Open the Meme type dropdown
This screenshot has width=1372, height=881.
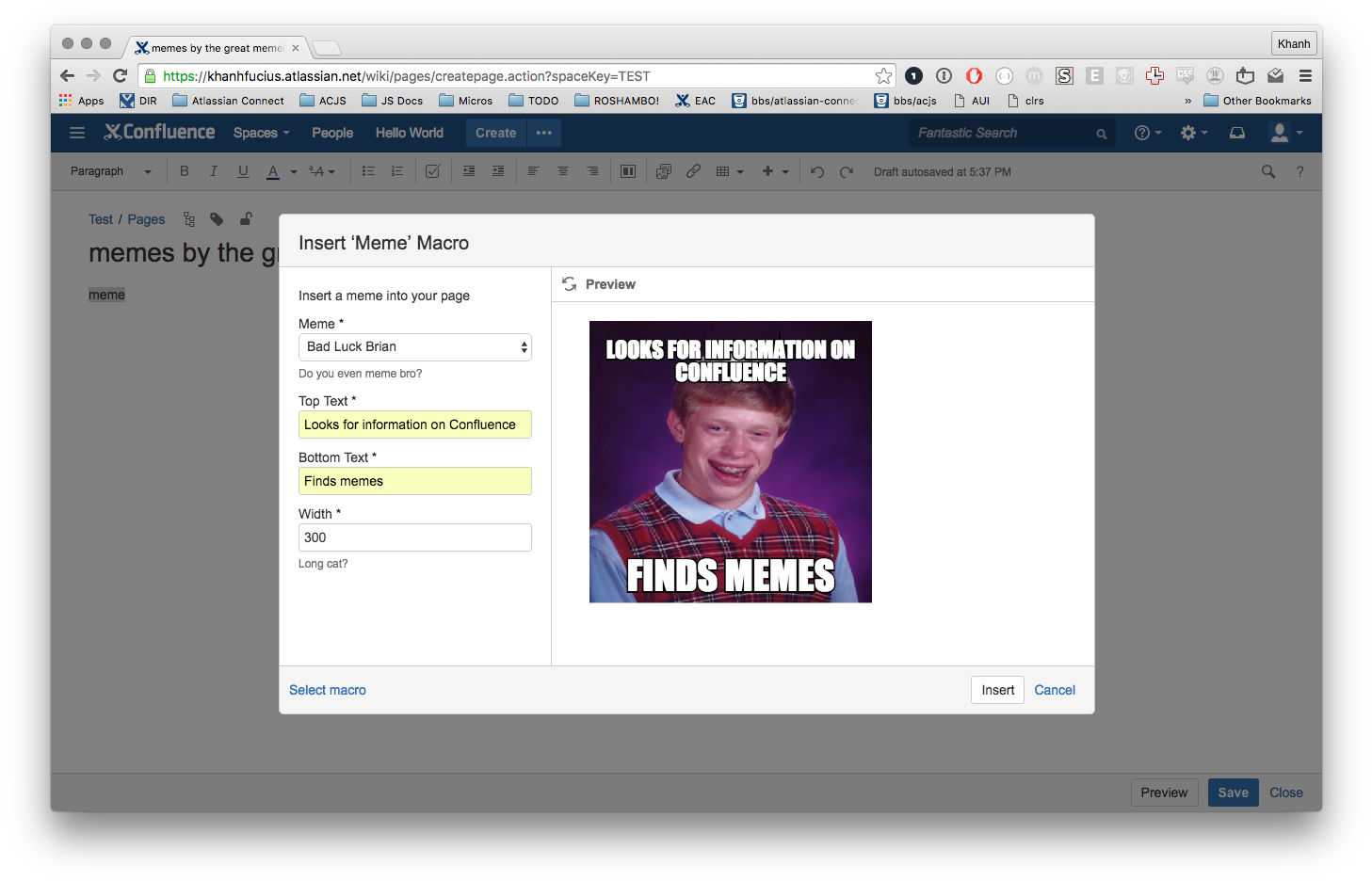pyautogui.click(x=414, y=347)
